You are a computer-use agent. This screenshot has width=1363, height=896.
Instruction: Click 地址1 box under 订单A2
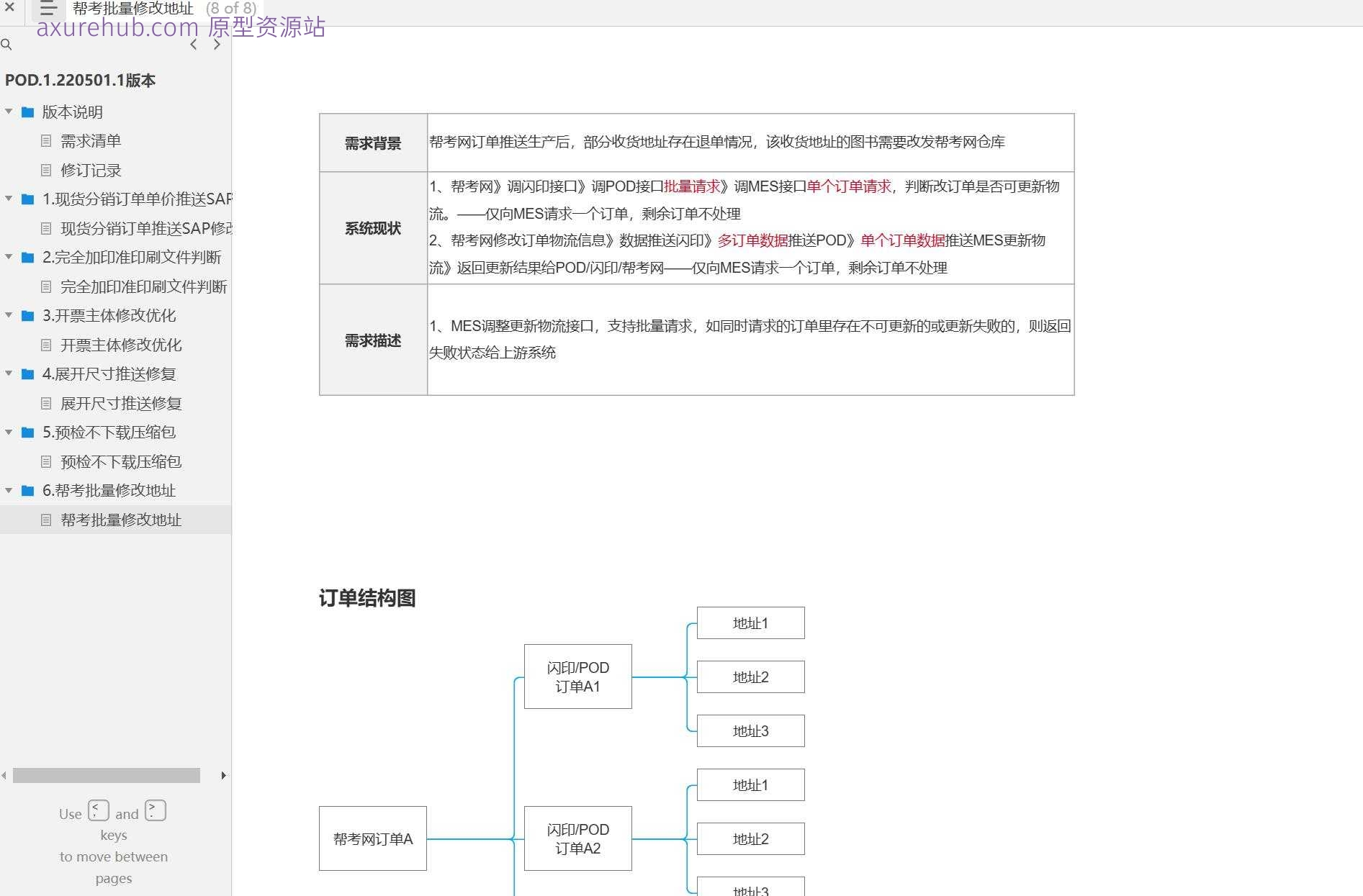751,785
